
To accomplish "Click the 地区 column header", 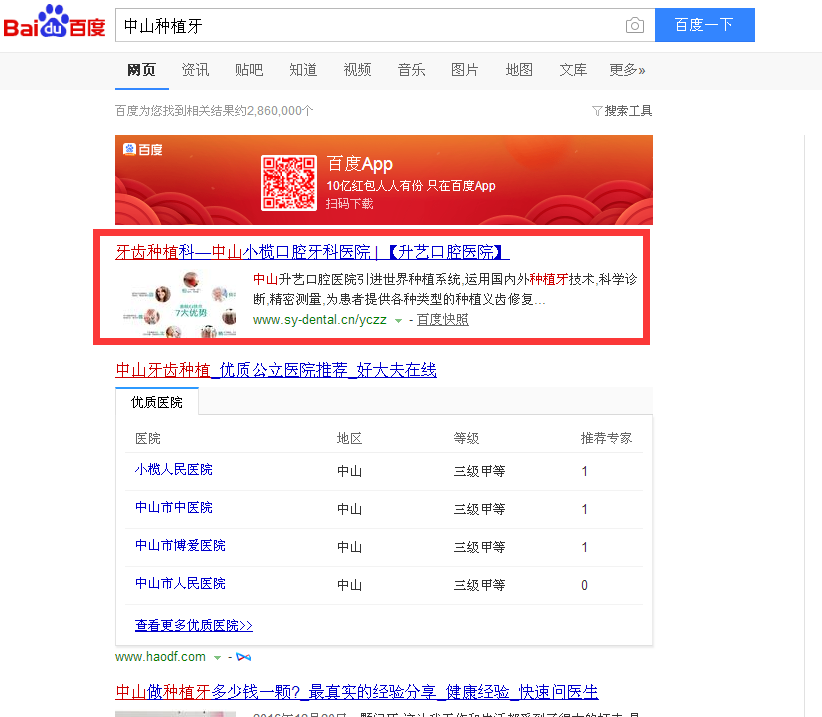I will (x=349, y=438).
